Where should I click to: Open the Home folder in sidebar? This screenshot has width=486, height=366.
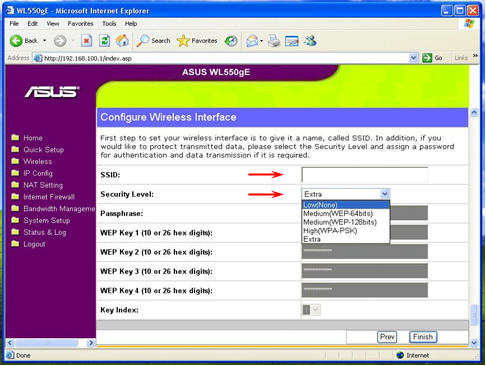point(33,138)
